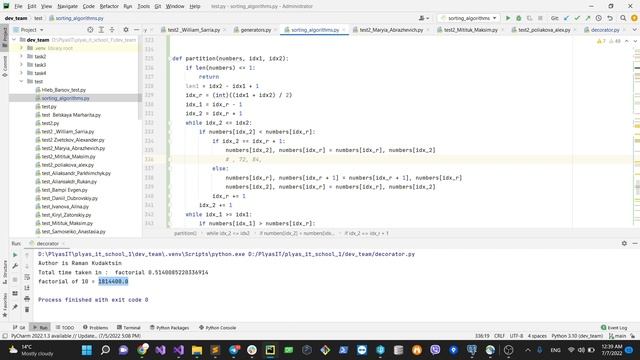Open the Refactor menu
640x360 pixels.
click(x=109, y=6)
